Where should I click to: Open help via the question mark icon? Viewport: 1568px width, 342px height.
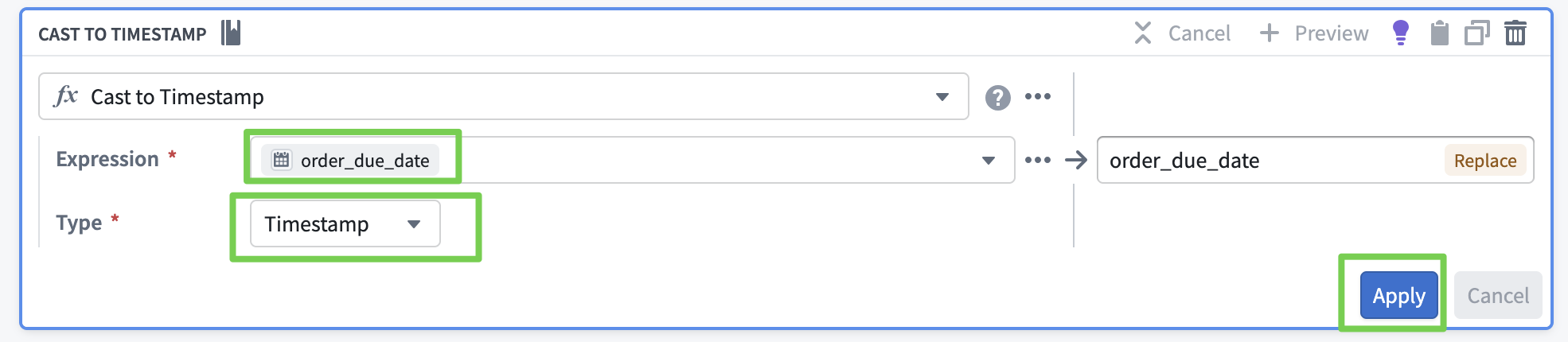coord(997,97)
